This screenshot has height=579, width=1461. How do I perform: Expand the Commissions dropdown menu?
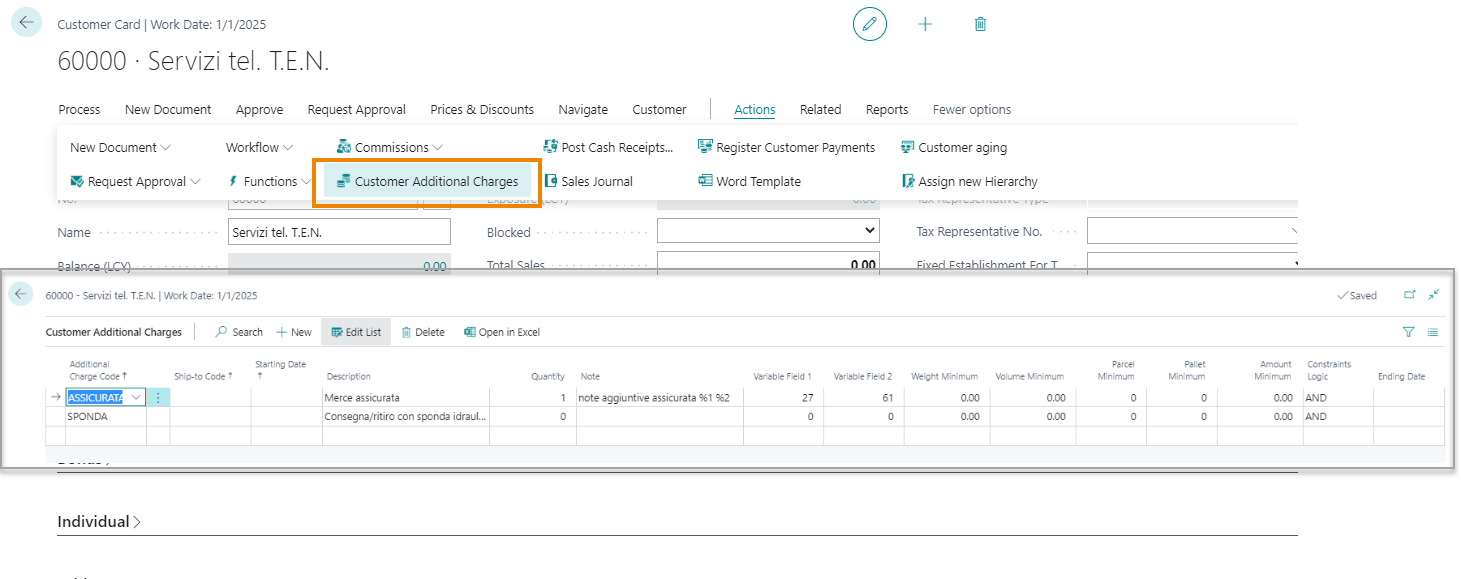click(x=390, y=147)
